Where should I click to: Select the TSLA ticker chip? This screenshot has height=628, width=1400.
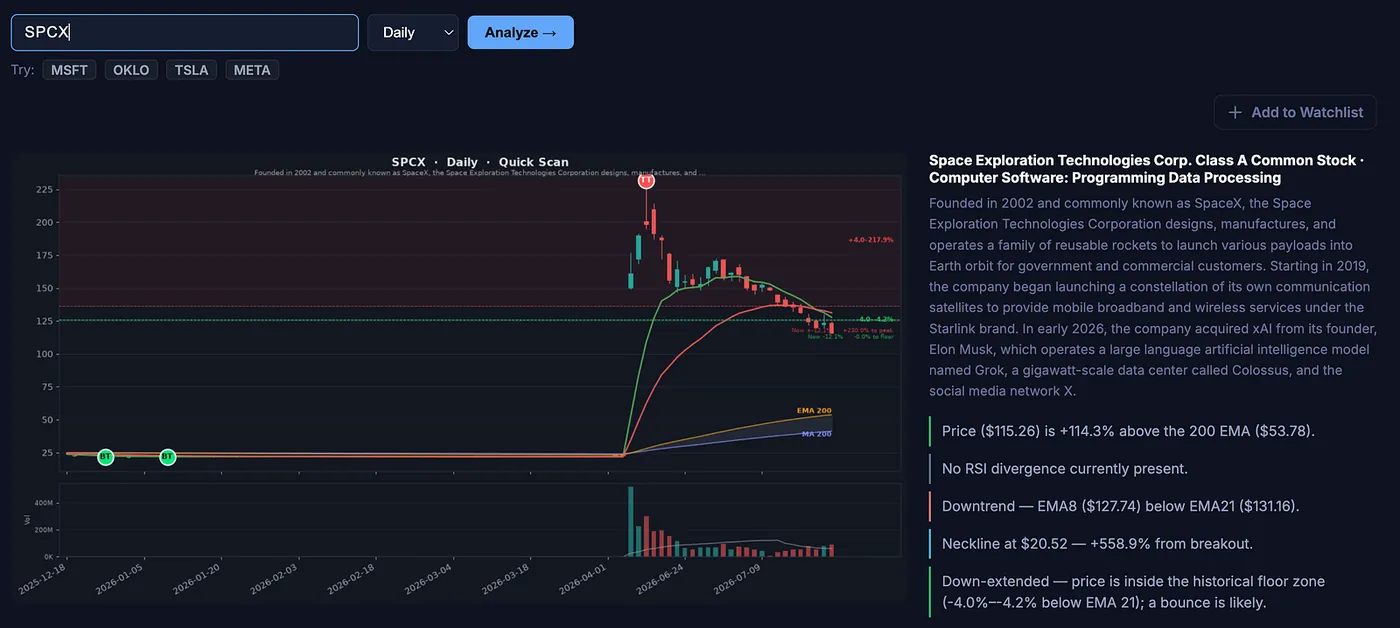[191, 70]
